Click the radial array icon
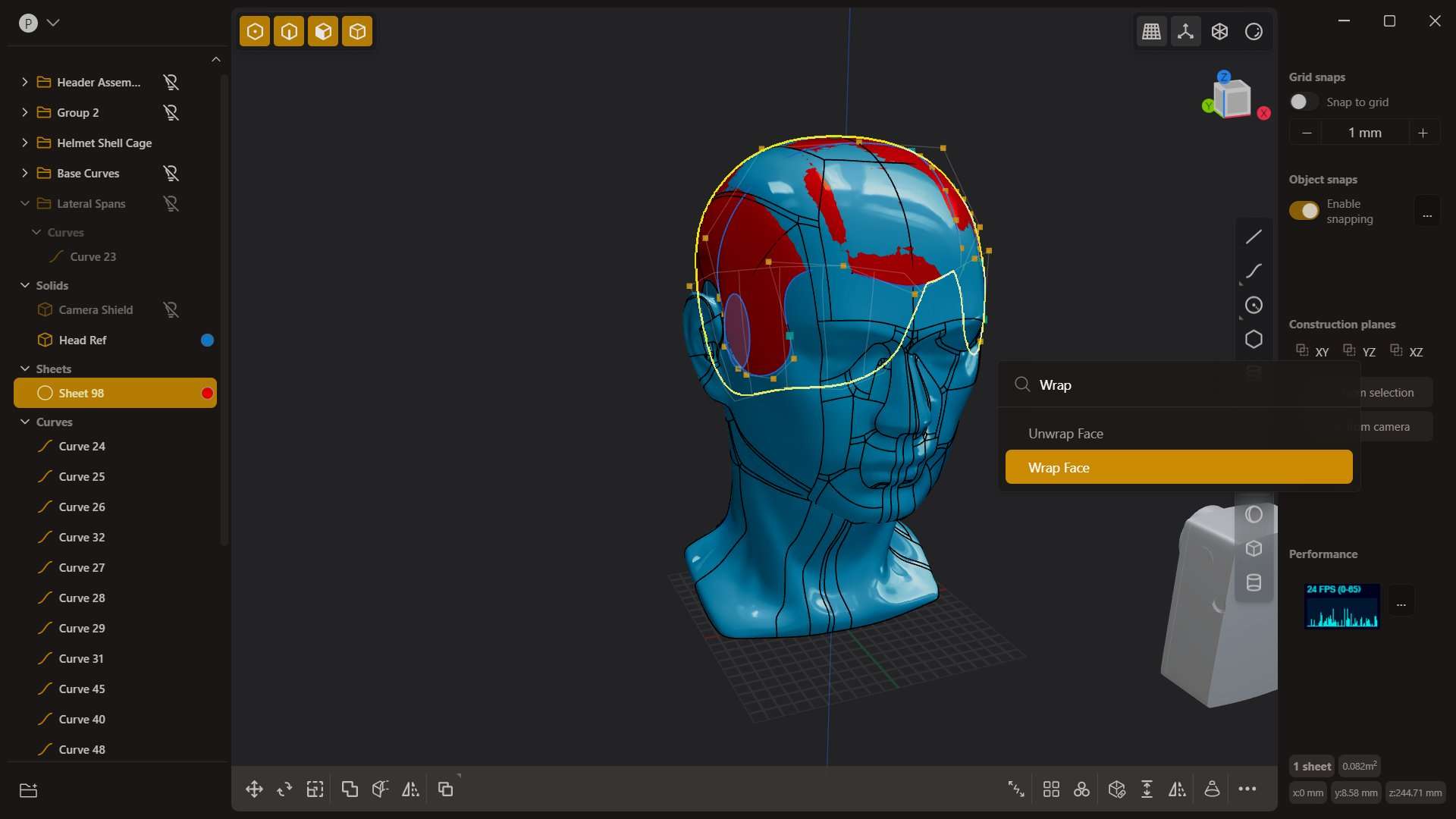The height and width of the screenshot is (819, 1456). [x=1082, y=789]
